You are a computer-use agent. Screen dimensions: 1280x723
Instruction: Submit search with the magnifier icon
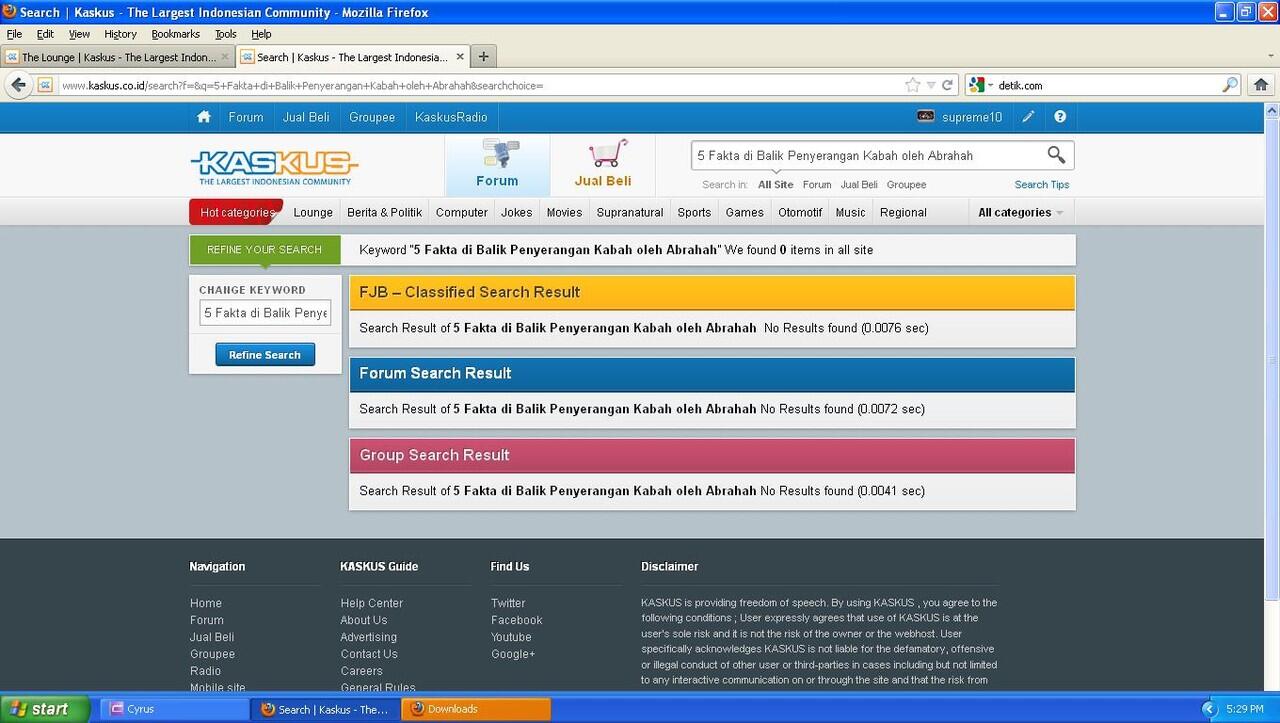1056,155
